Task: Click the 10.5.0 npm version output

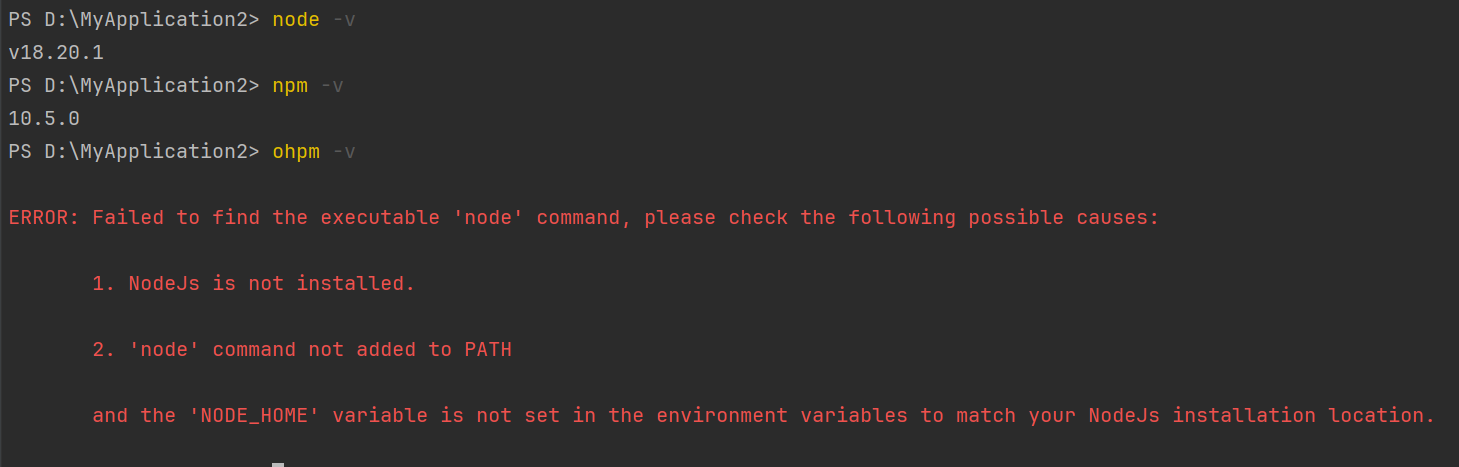Action: tap(44, 119)
